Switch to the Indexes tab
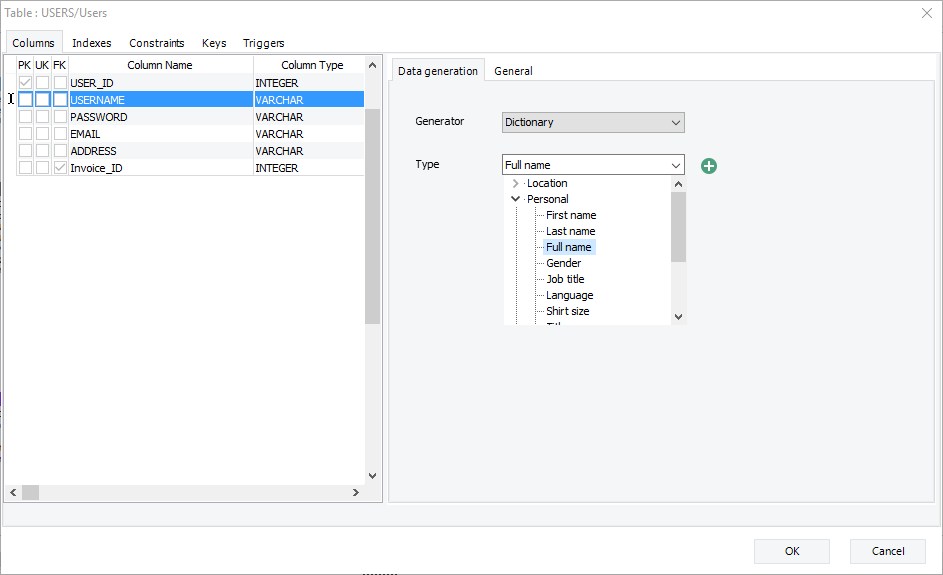943x575 pixels. click(x=92, y=43)
